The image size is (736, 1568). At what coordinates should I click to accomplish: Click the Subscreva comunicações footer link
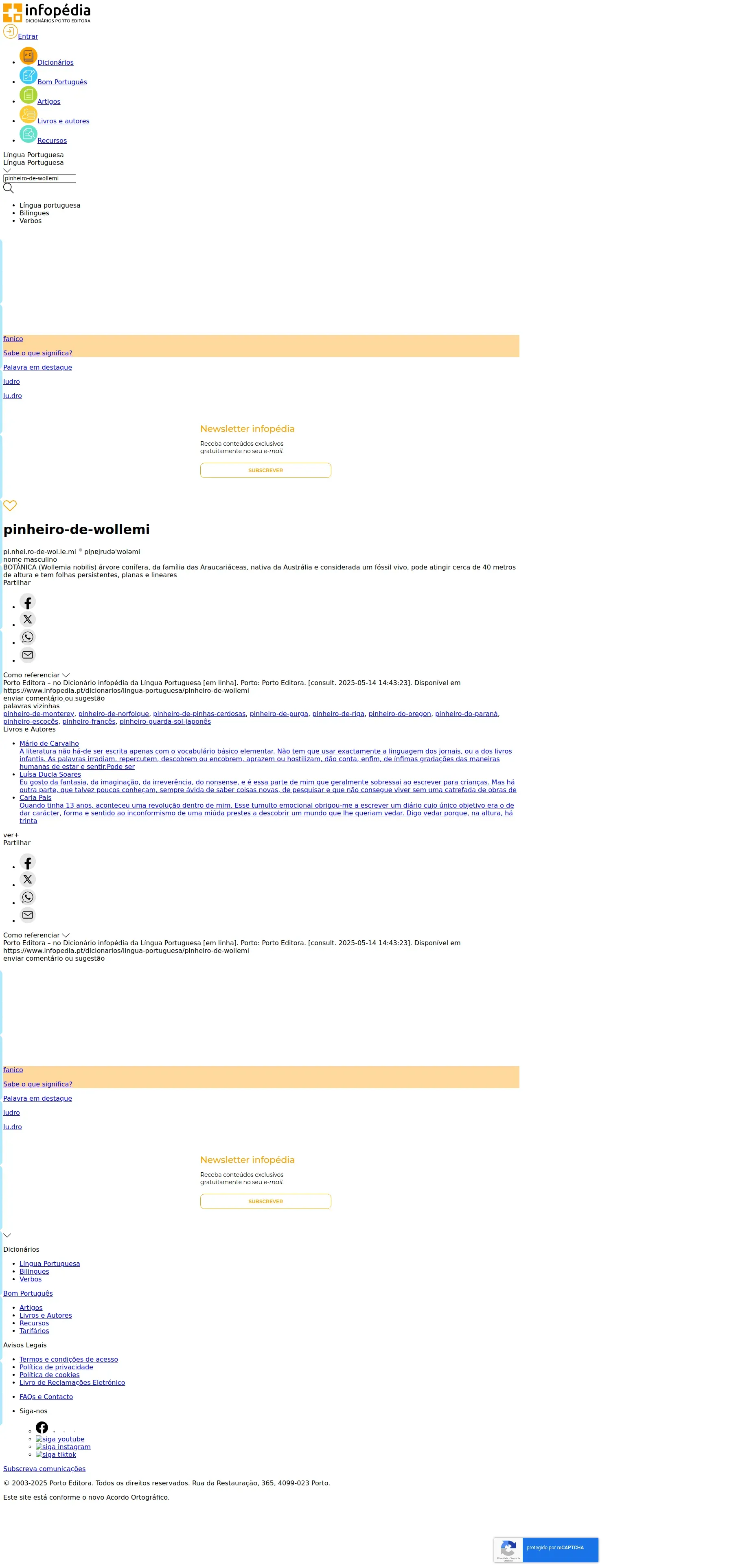44,1469
